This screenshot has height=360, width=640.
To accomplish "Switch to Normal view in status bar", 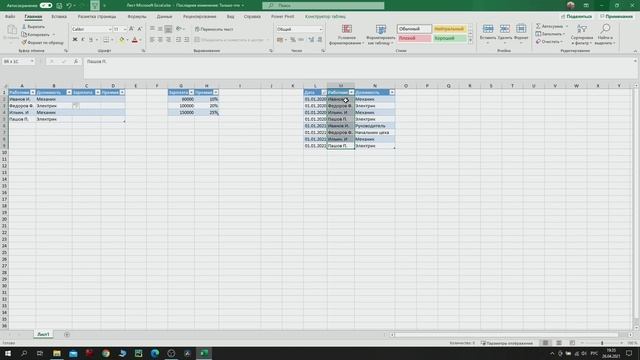I will (x=545, y=343).
